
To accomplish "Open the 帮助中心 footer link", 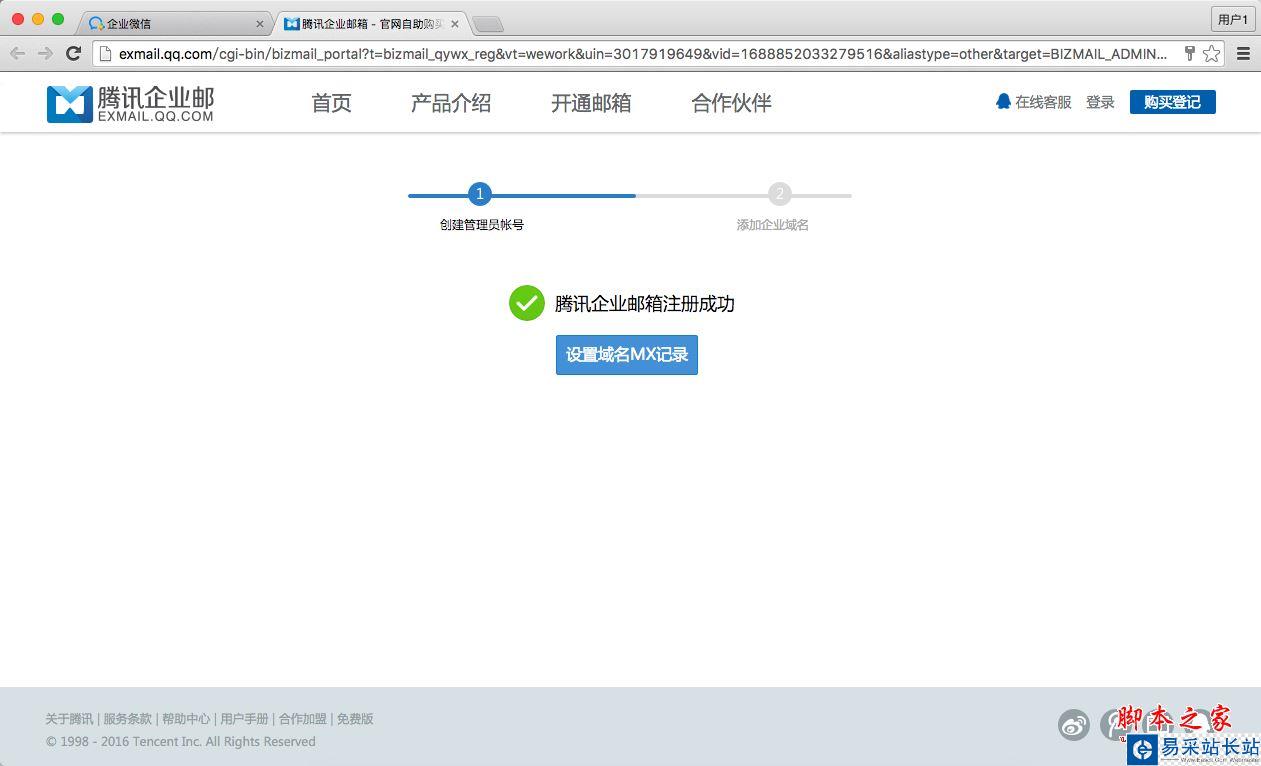I will point(186,719).
